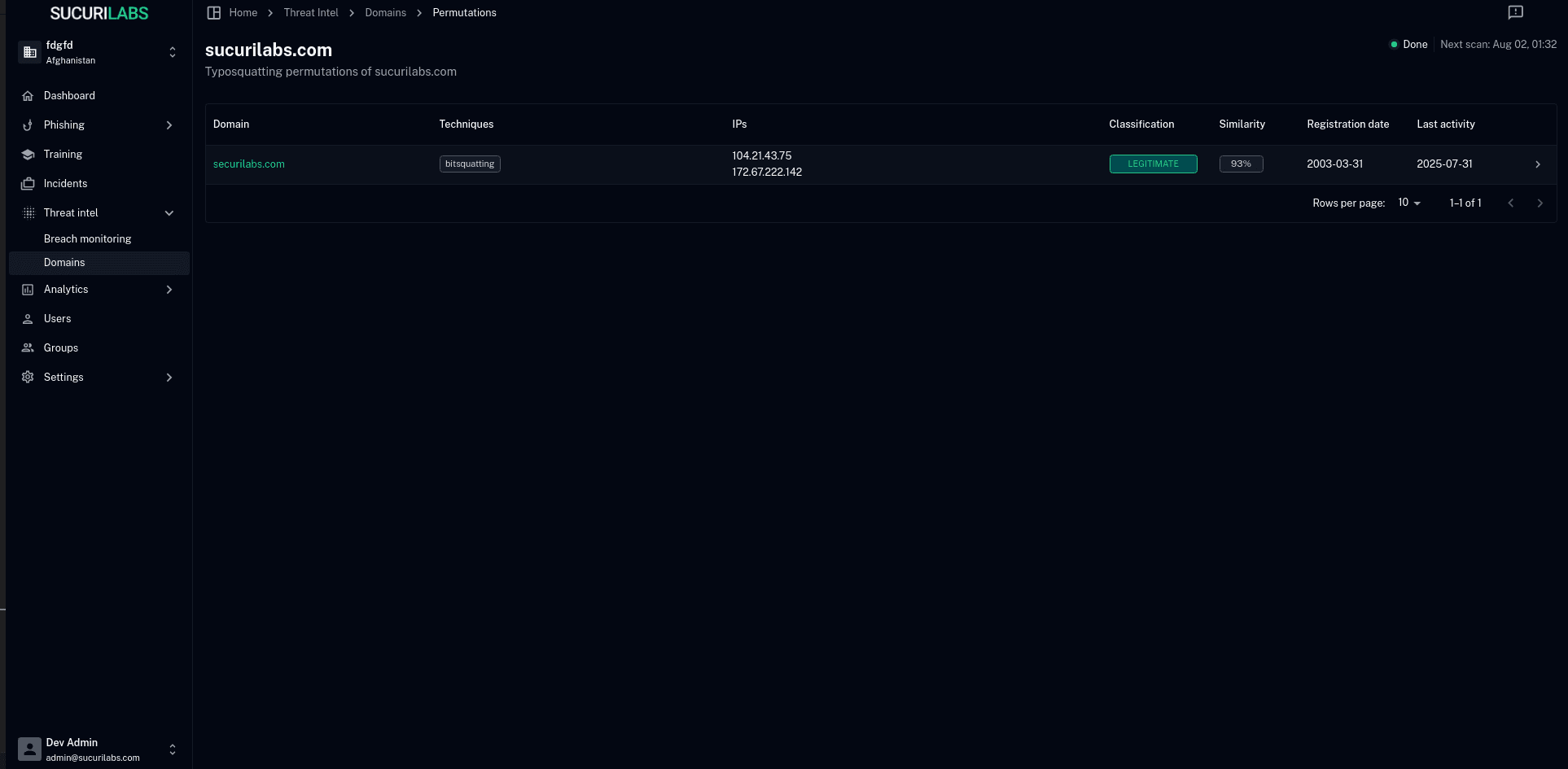1568x769 pixels.
Task: Click the sidebar panel toggle icon
Action: (x=214, y=13)
